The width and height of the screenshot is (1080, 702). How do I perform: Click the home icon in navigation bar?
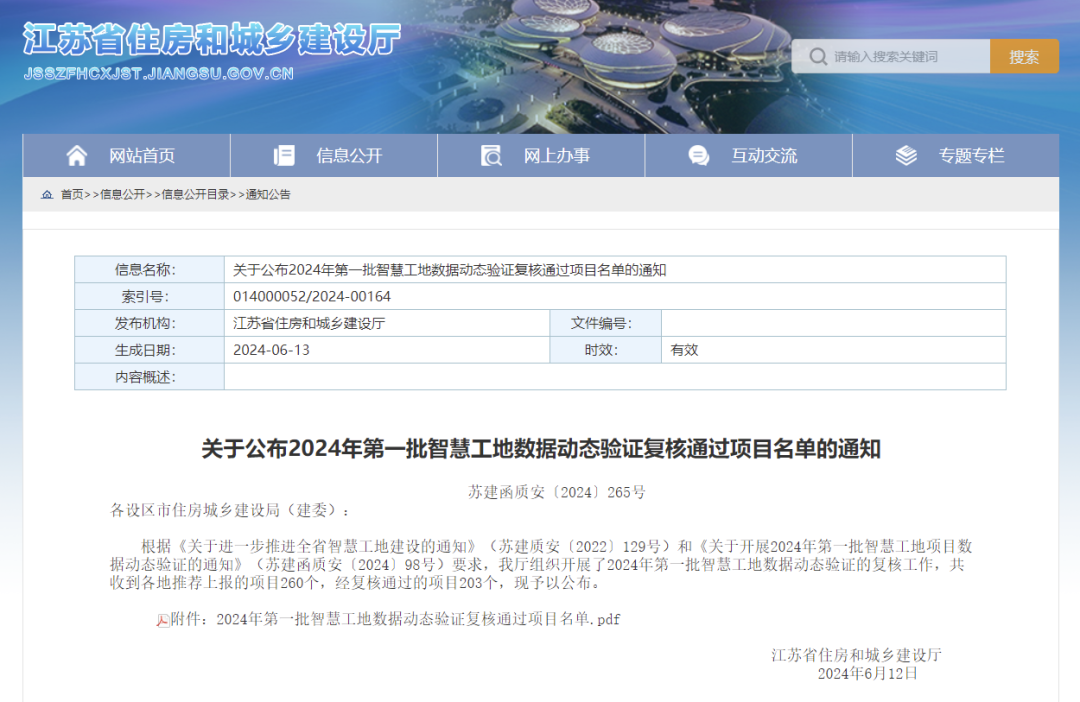pos(76,156)
